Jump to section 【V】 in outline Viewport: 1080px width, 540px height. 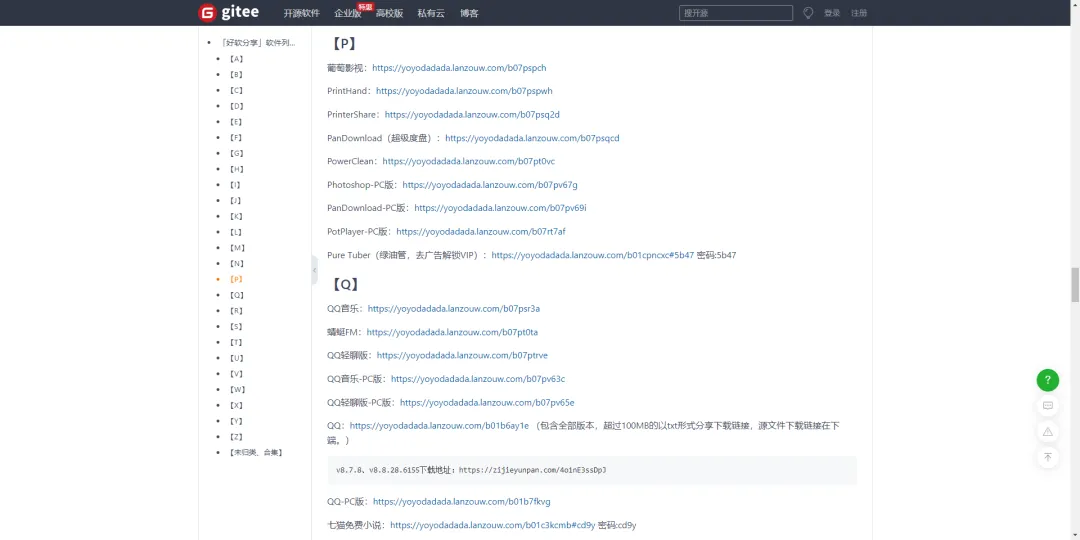point(236,374)
